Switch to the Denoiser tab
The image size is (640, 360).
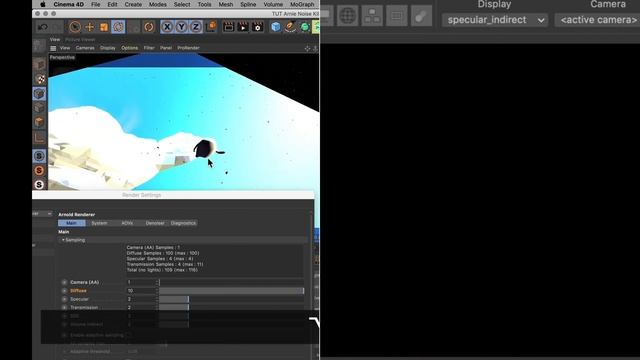[x=155, y=223]
